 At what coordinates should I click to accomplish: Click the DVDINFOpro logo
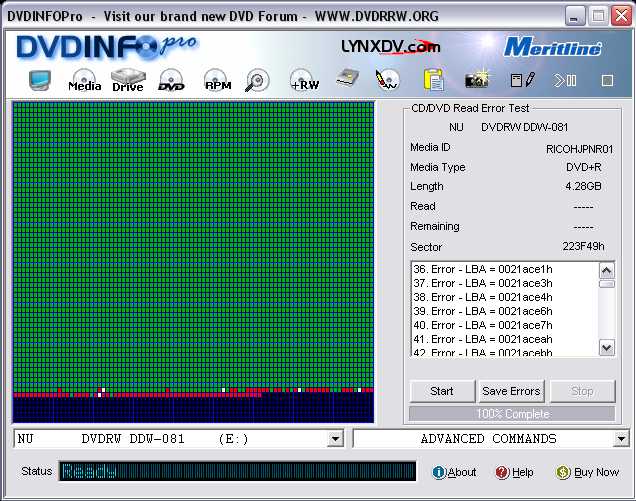tap(107, 47)
